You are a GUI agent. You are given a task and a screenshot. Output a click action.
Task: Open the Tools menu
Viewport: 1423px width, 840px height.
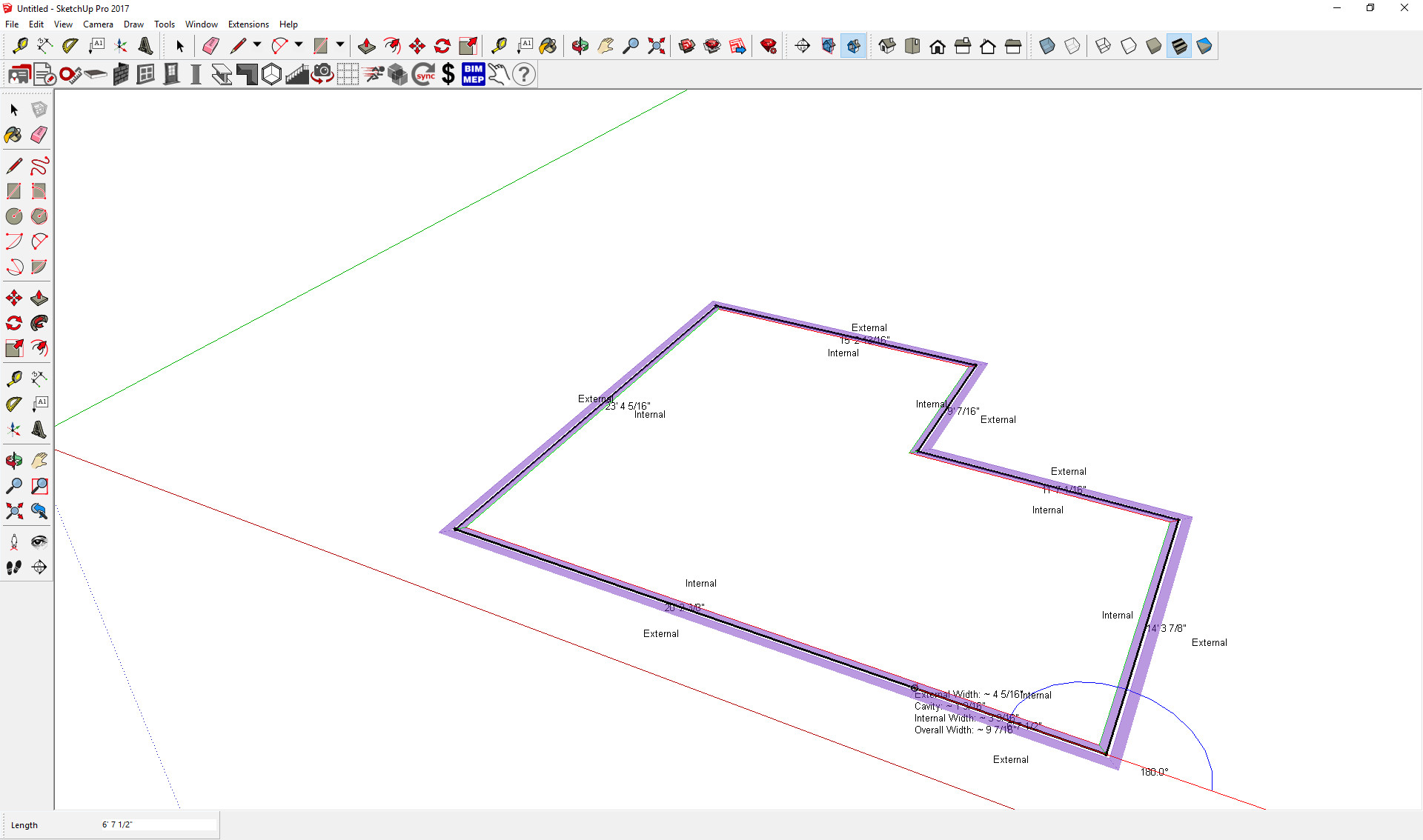click(164, 24)
